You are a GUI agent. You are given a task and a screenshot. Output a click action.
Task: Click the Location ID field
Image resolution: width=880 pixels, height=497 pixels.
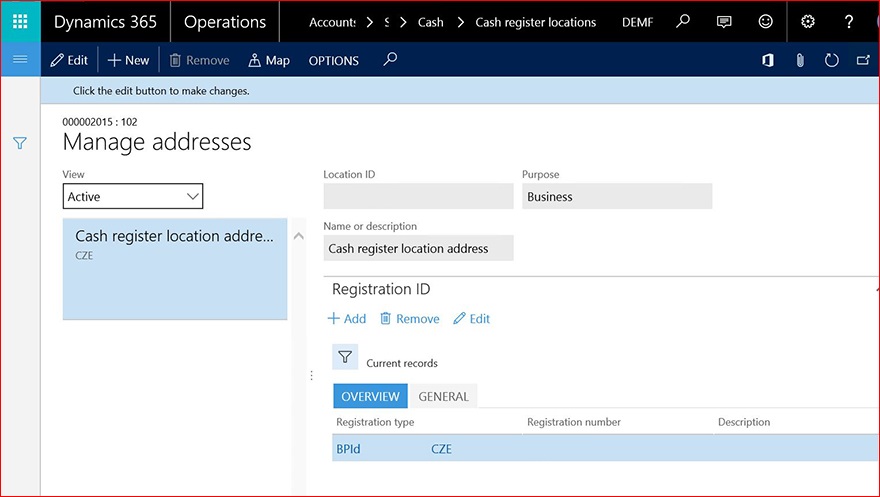point(418,196)
